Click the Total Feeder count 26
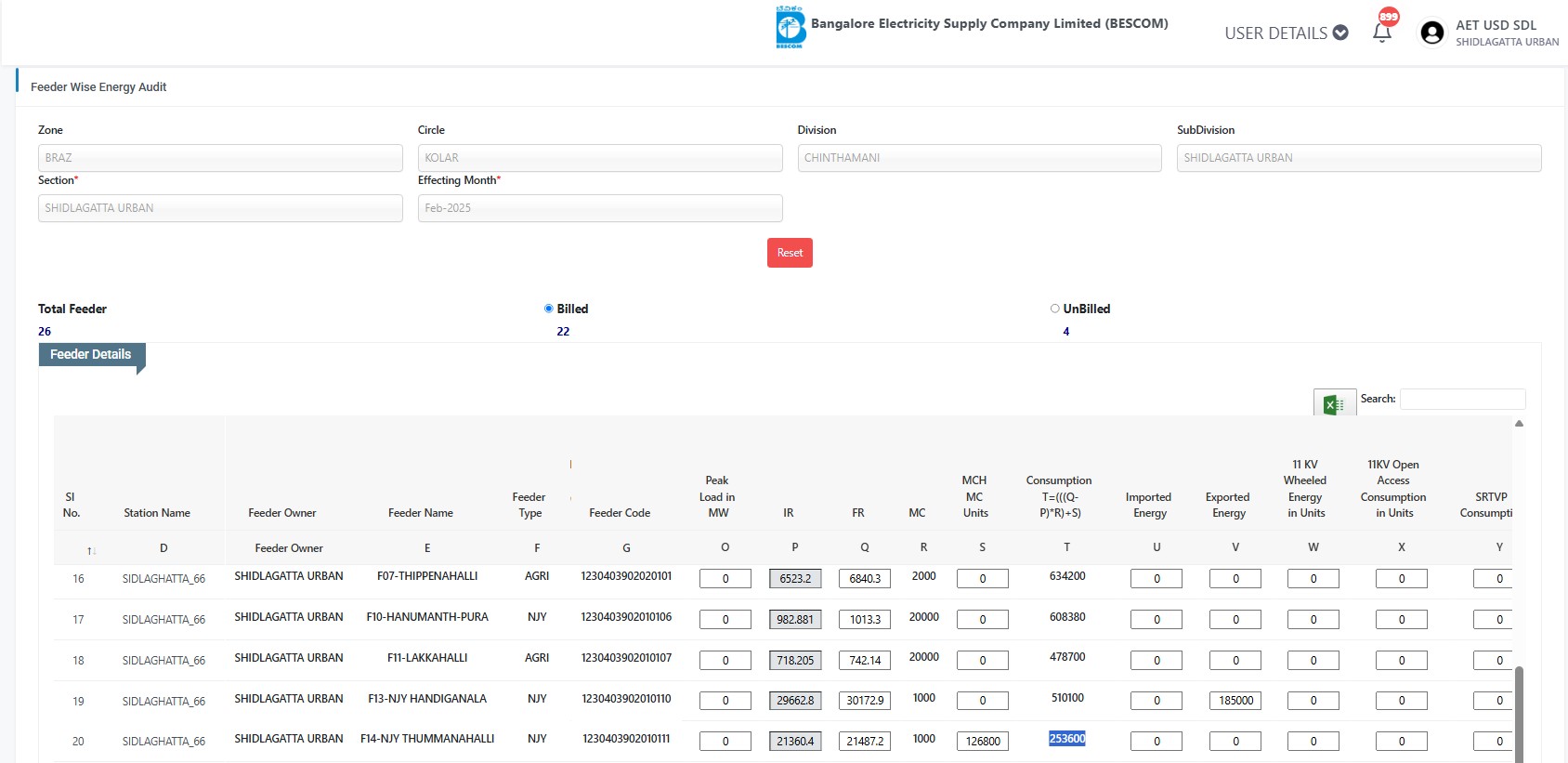1568x763 pixels. click(x=45, y=332)
